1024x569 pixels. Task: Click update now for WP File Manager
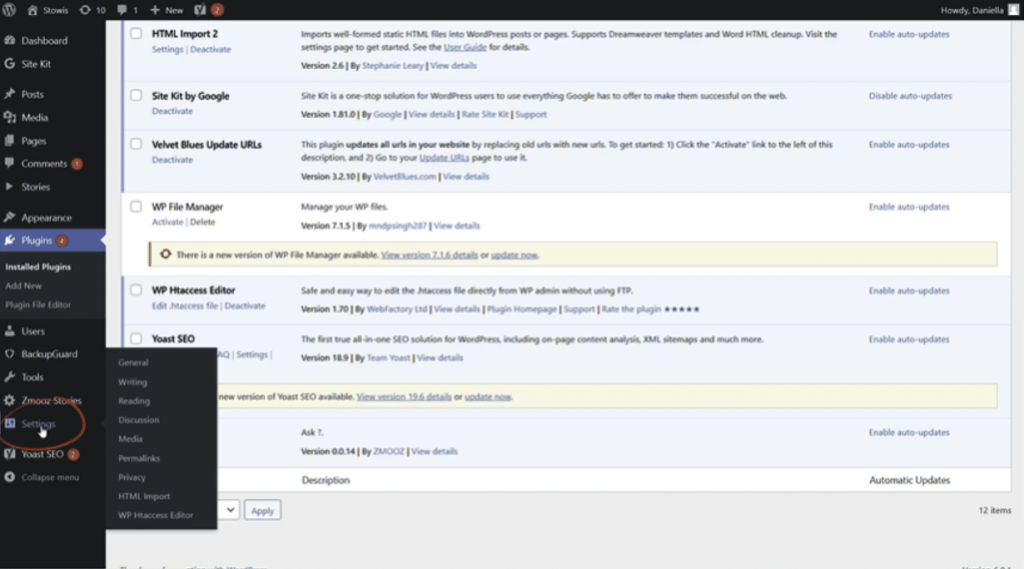click(x=514, y=255)
